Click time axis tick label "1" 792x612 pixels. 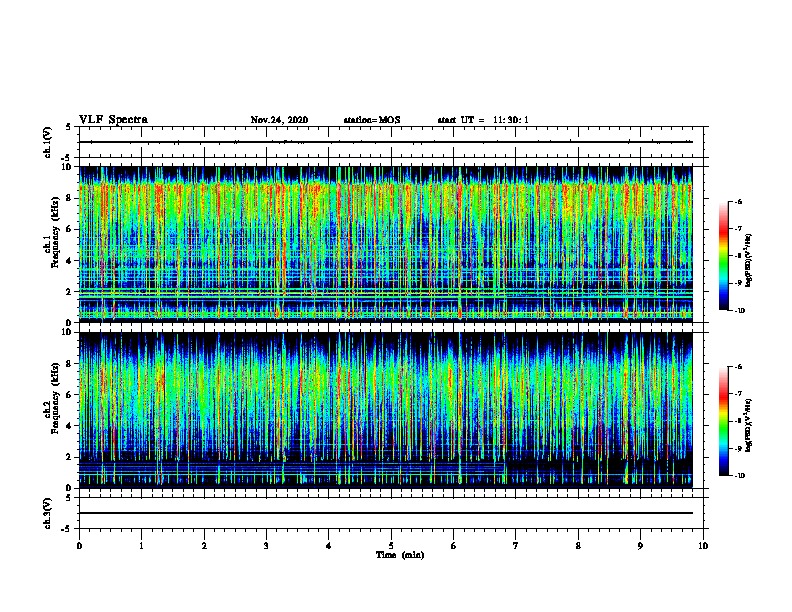click(141, 546)
